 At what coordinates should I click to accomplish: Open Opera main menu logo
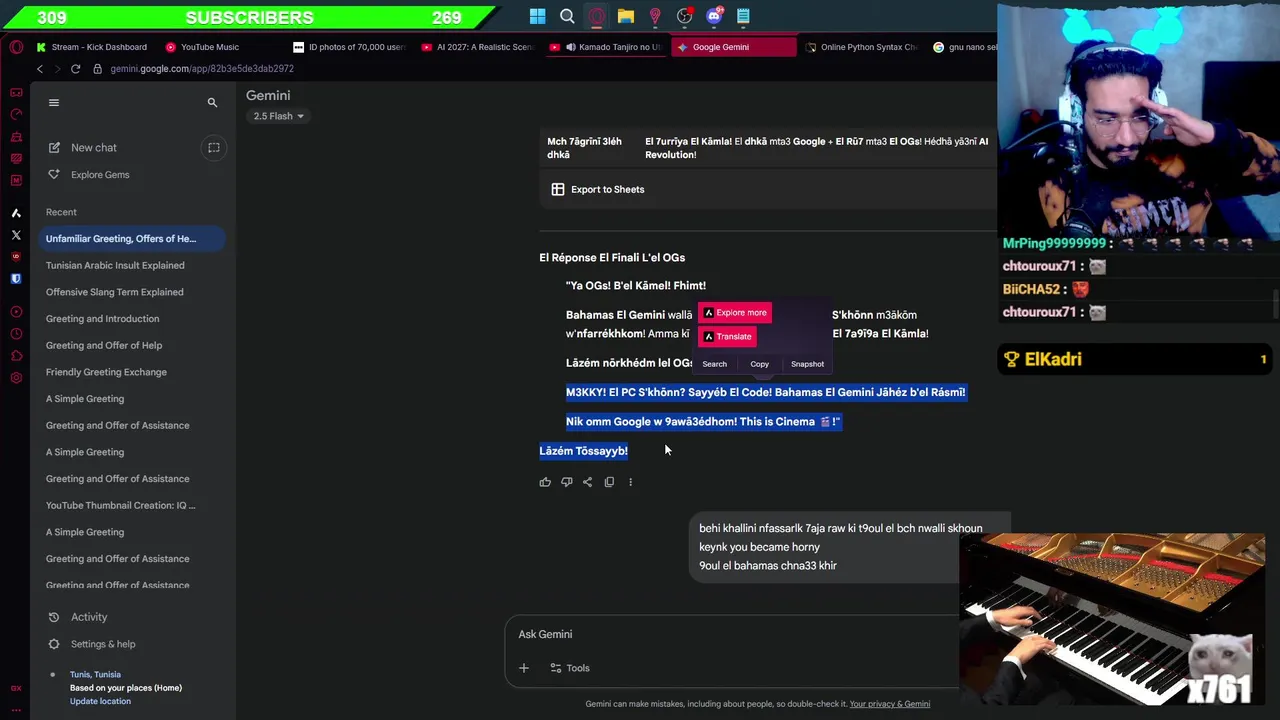pyautogui.click(x=16, y=47)
